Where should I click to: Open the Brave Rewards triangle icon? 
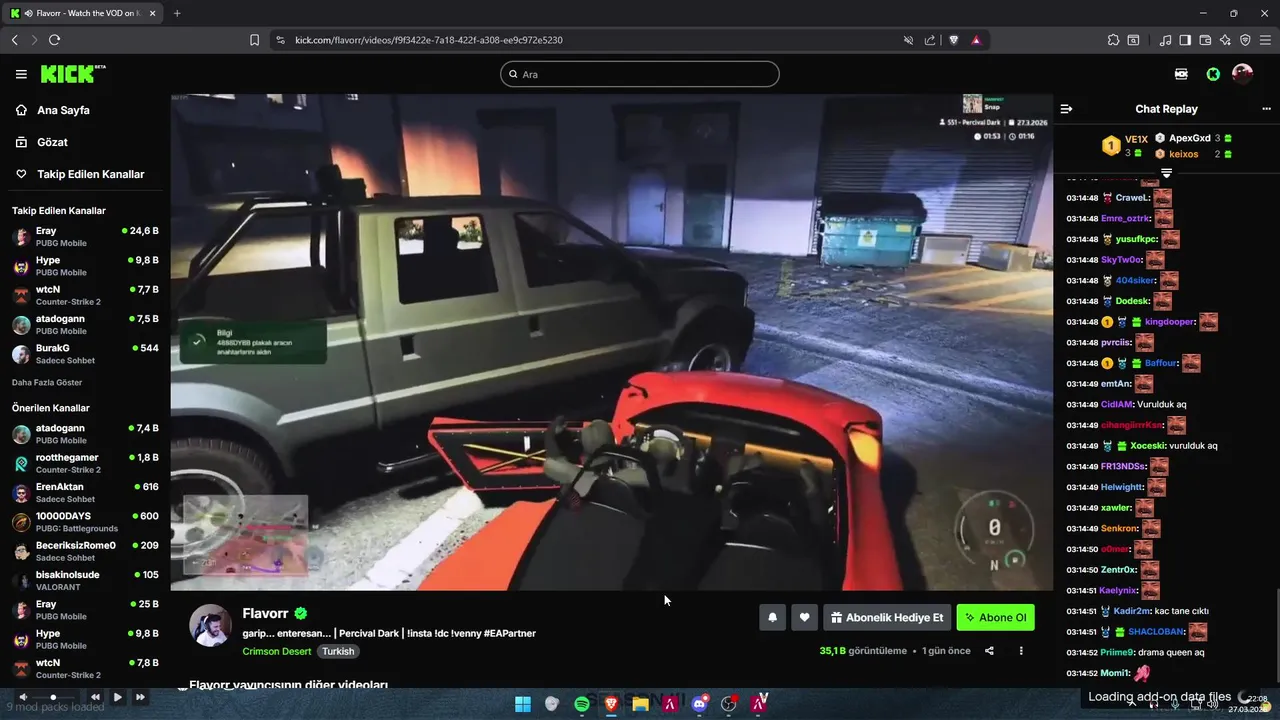[976, 40]
